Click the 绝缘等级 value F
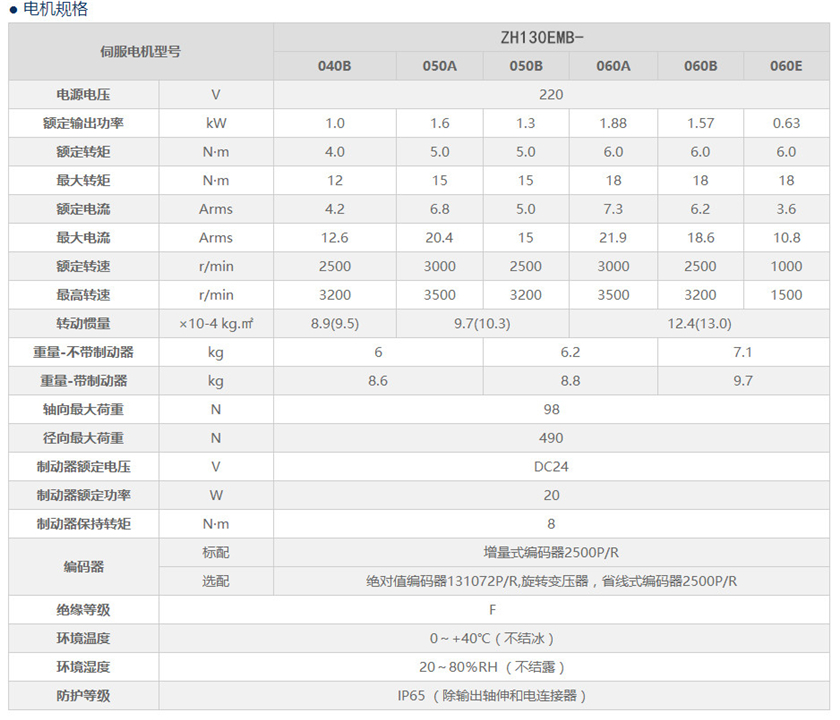 [493, 609]
